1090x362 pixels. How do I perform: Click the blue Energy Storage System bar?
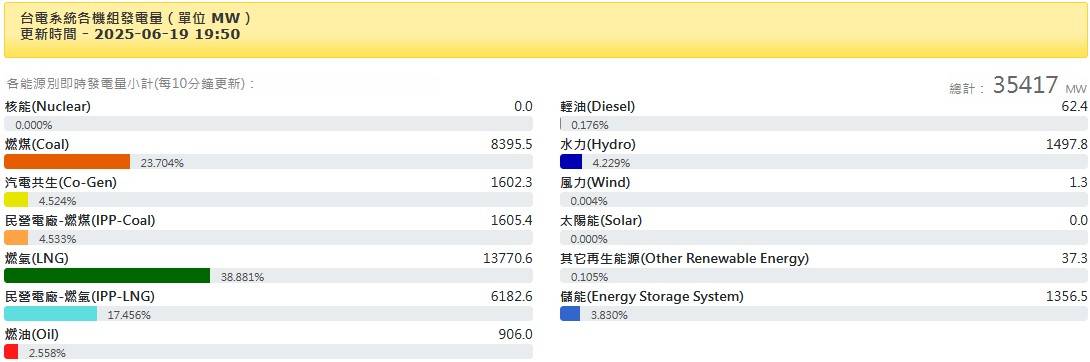point(570,314)
